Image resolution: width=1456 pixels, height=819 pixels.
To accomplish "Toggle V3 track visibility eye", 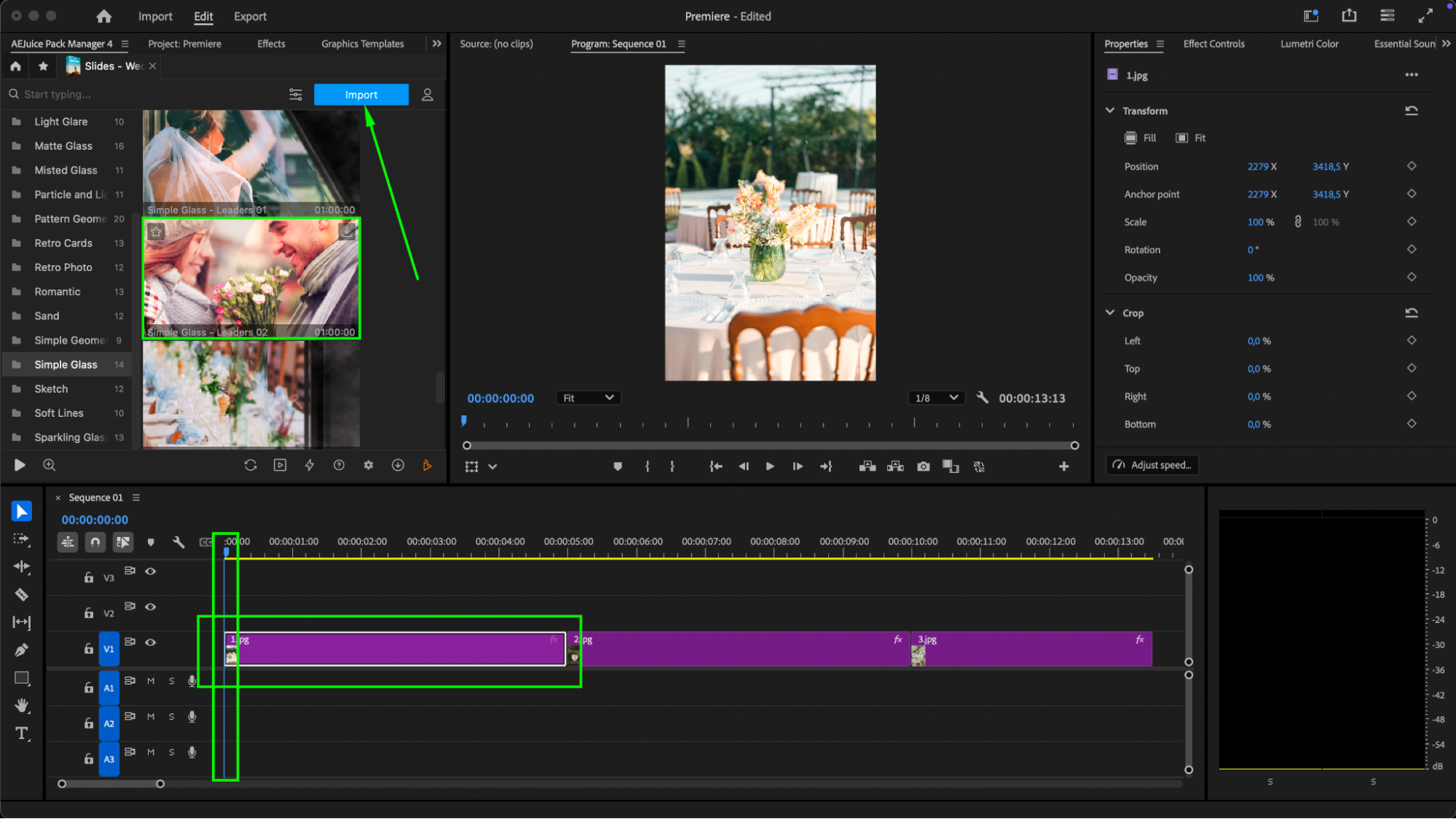I will click(151, 571).
